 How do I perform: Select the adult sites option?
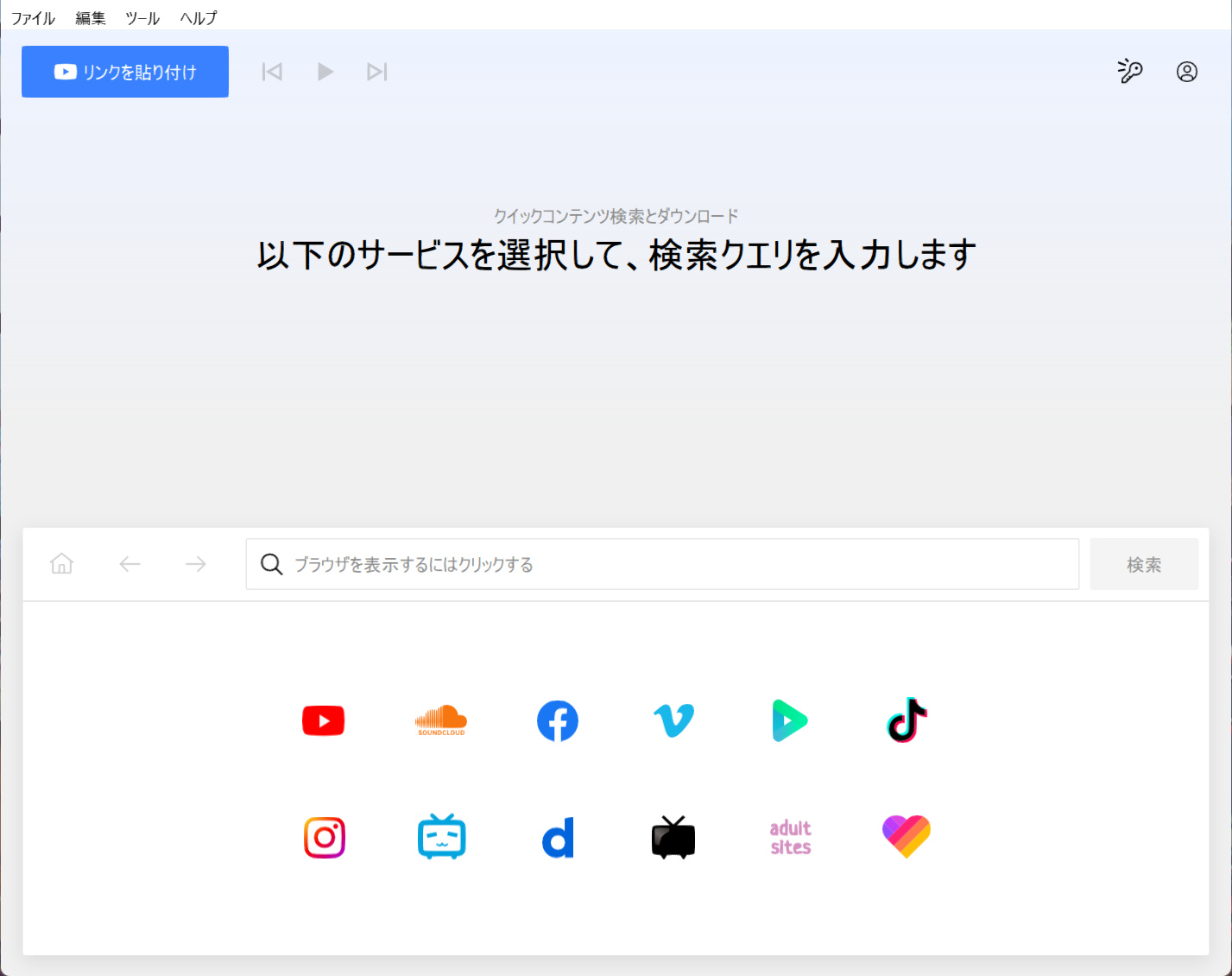click(x=790, y=837)
